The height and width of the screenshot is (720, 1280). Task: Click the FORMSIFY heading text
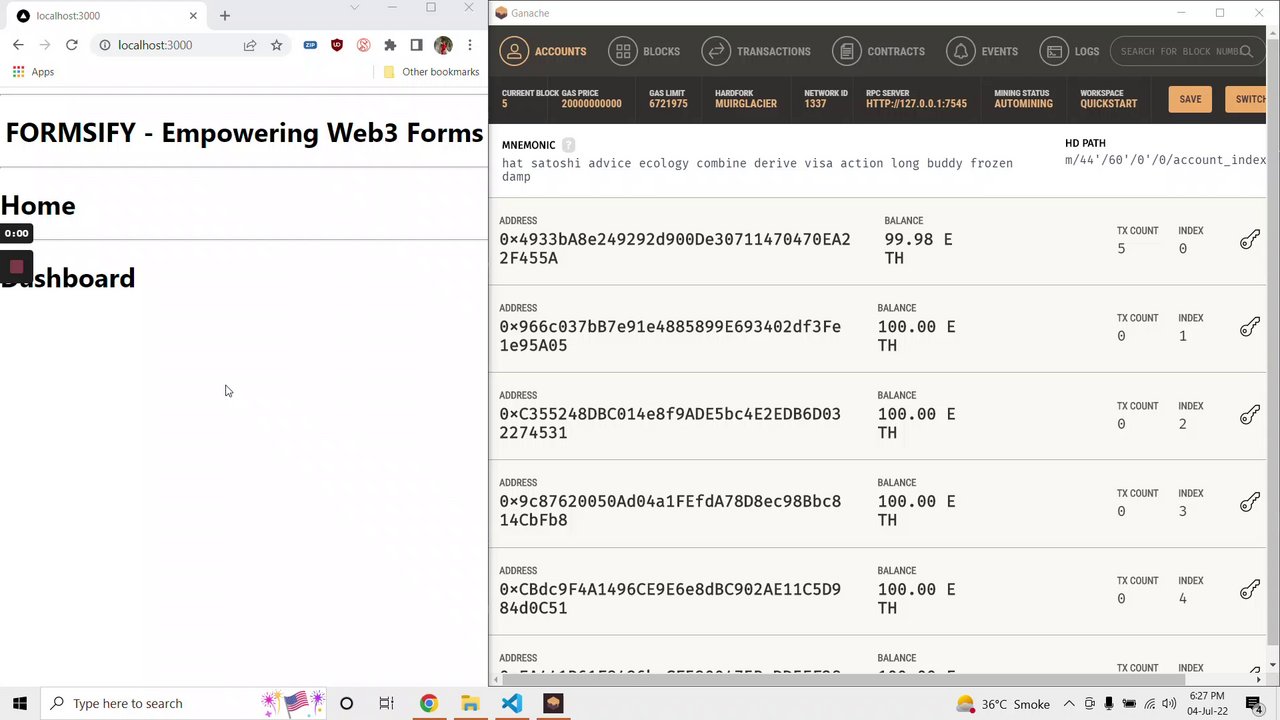coord(244,132)
